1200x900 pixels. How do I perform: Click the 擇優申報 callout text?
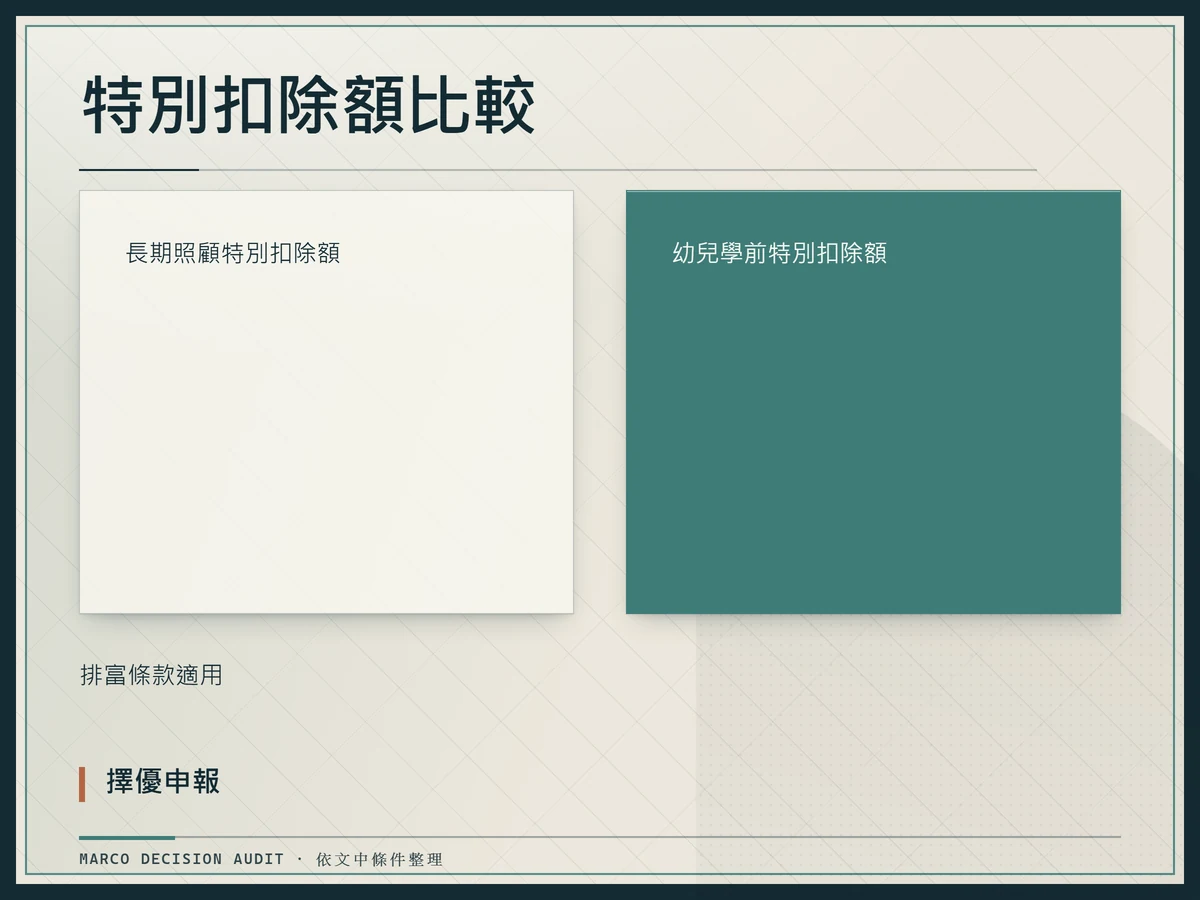point(163,782)
